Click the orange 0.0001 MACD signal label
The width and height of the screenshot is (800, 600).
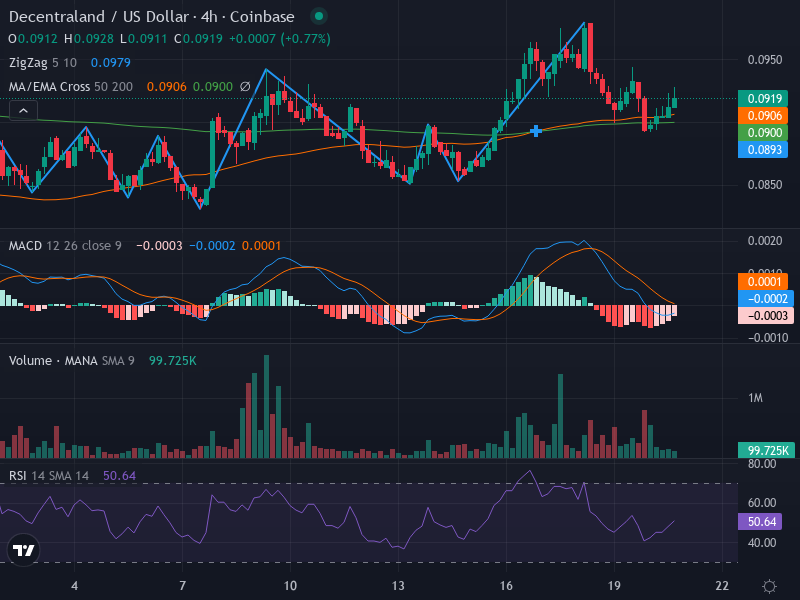(763, 282)
